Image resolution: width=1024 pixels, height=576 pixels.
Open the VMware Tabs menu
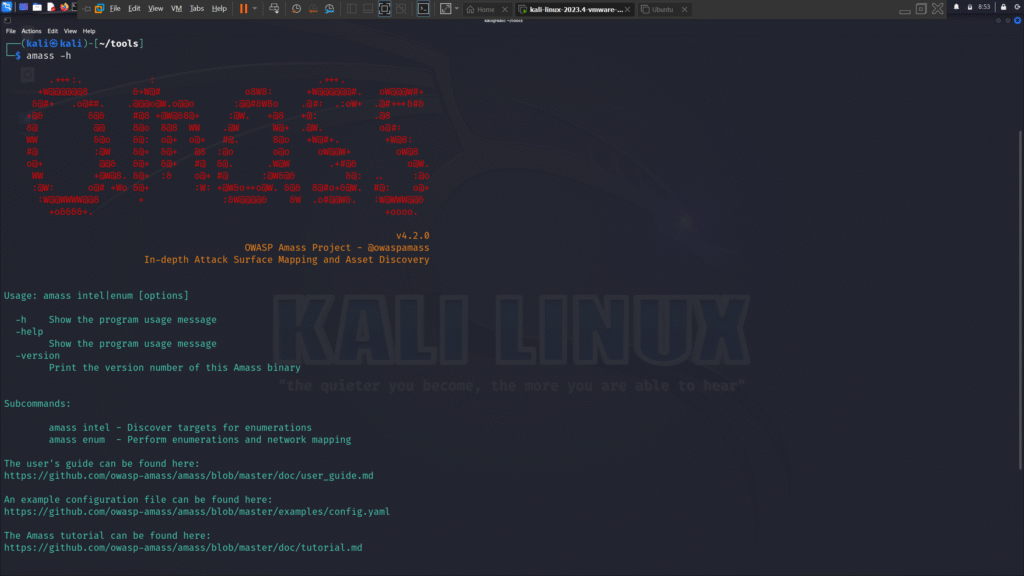click(197, 8)
